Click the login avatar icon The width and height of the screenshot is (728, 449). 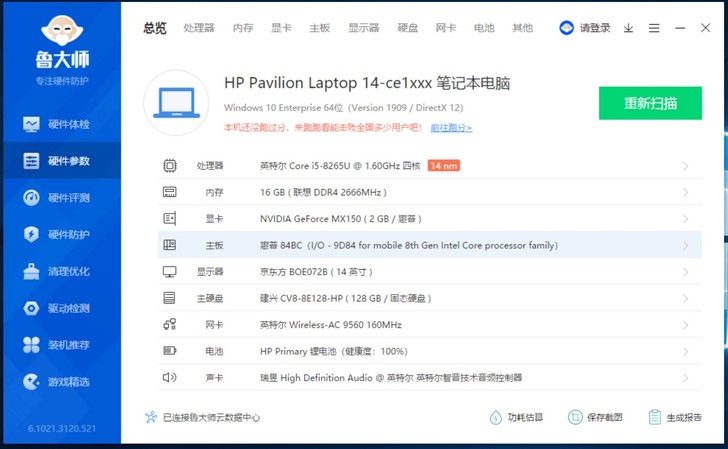point(566,28)
